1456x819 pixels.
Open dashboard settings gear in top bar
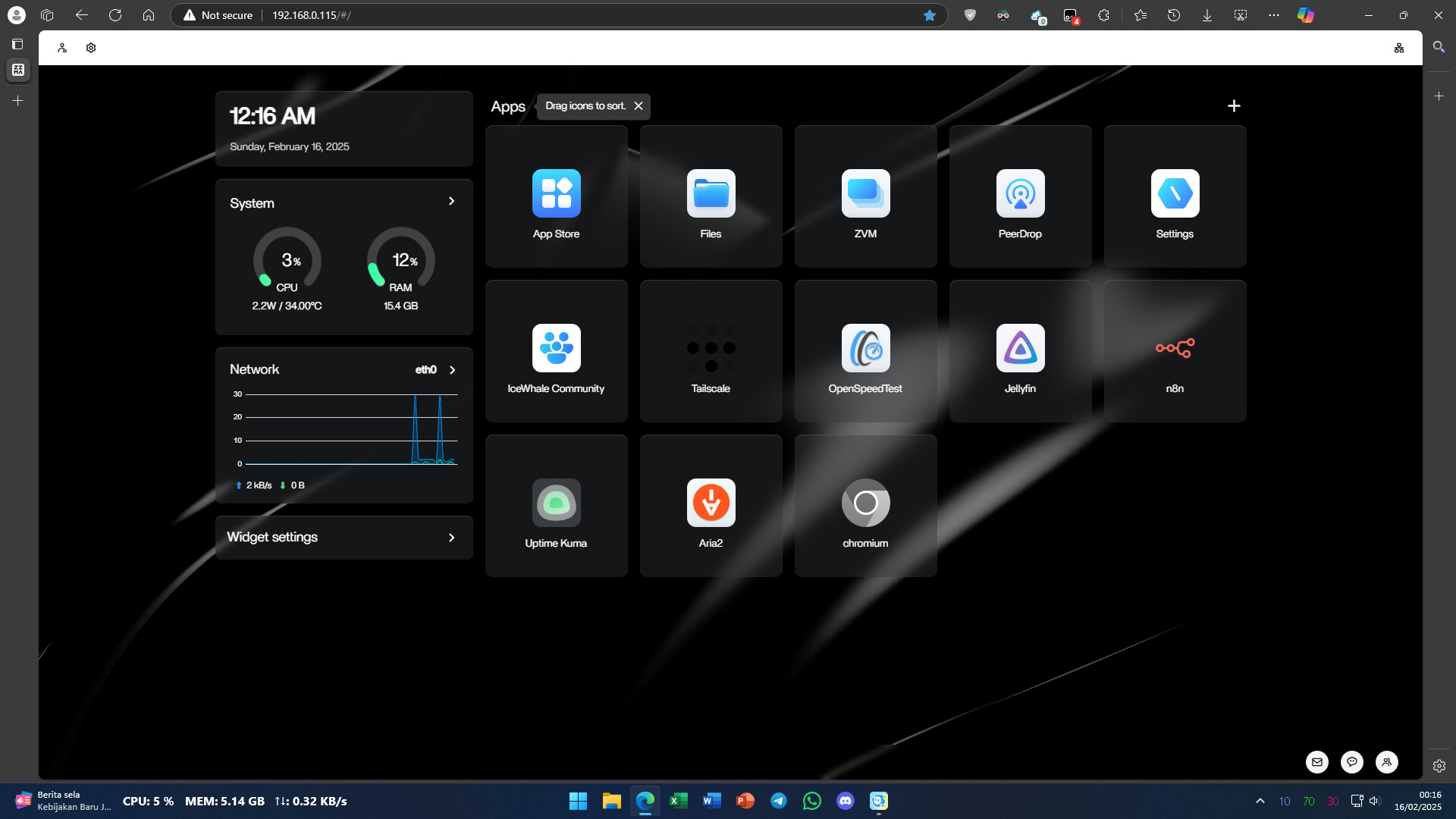91,48
